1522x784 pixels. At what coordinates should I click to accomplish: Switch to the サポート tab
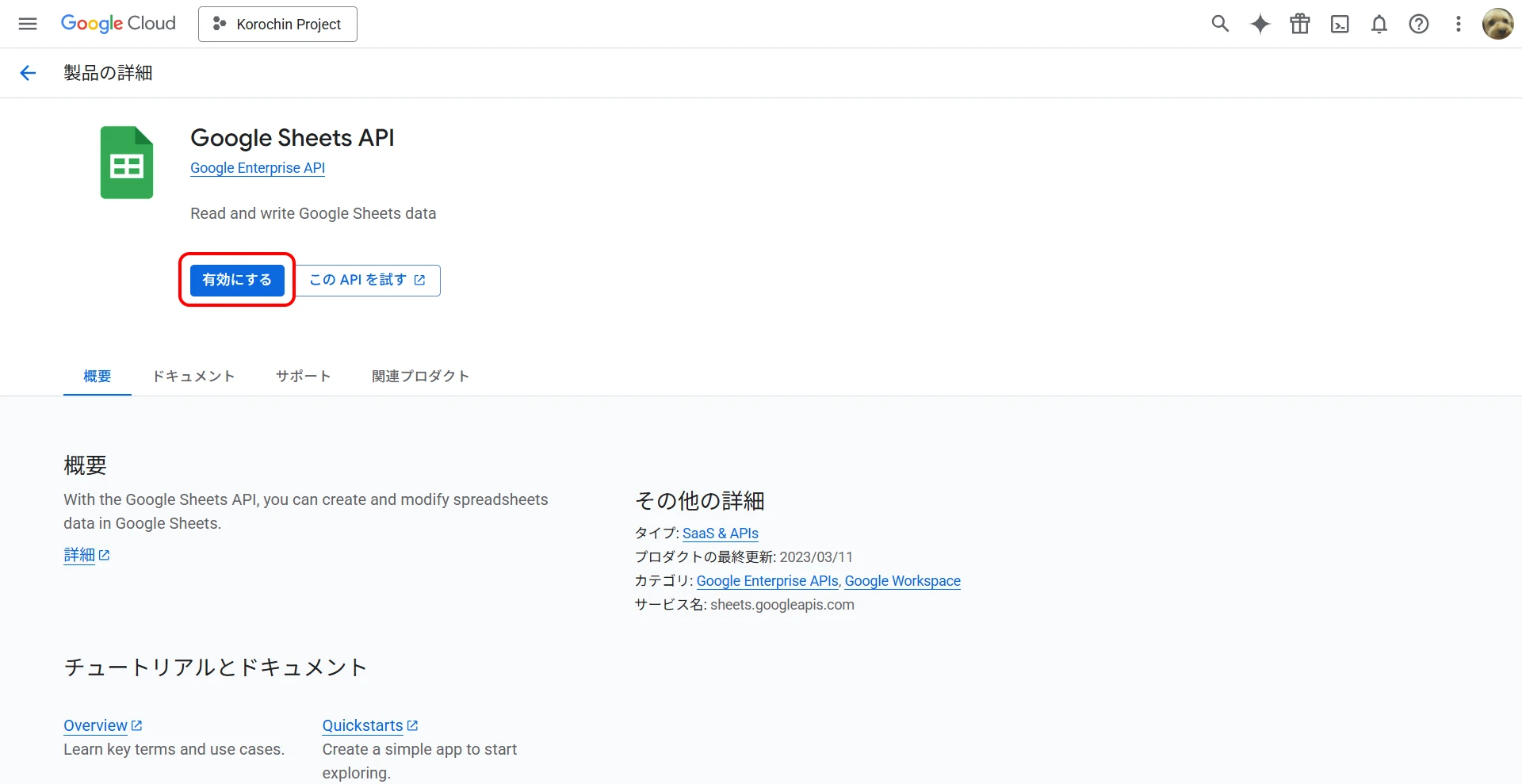click(x=303, y=376)
